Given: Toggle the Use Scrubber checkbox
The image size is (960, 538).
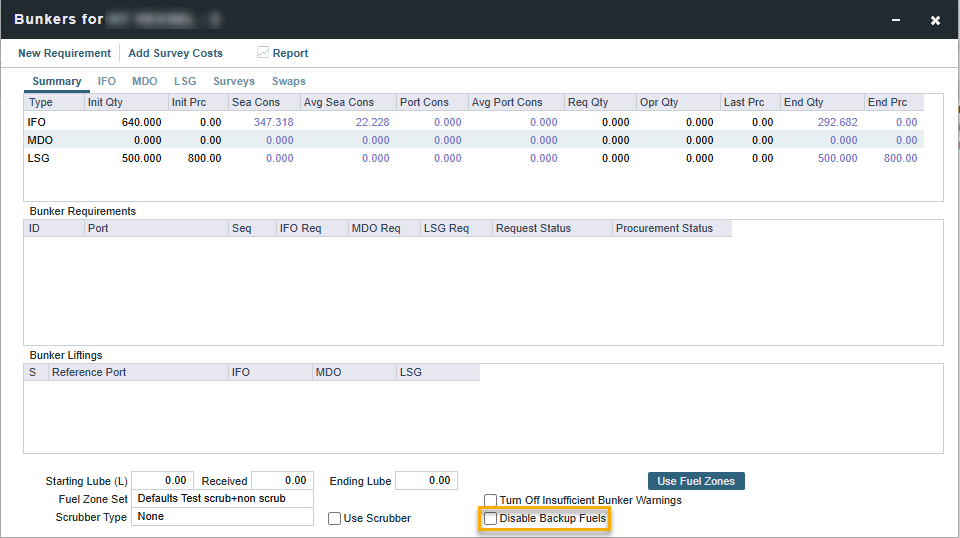Looking at the screenshot, I should pyautogui.click(x=335, y=518).
